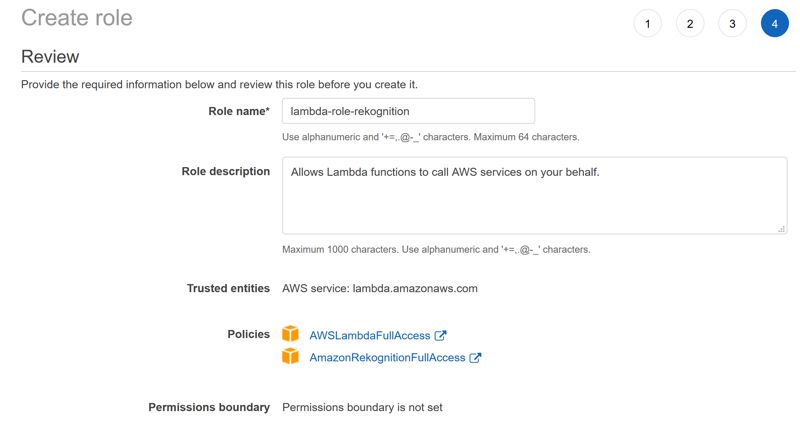This screenshot has width=800, height=424.
Task: Click the description text area resize handle
Action: tap(781, 229)
